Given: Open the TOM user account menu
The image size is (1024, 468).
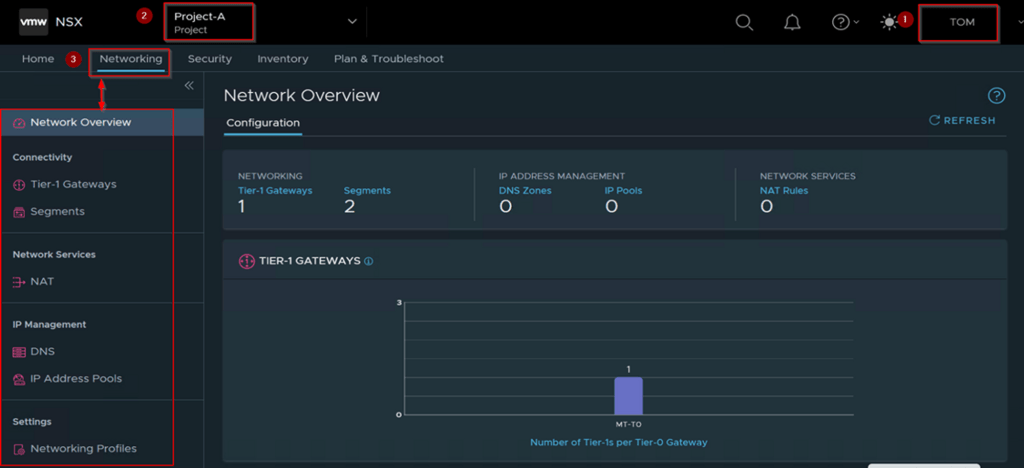Looking at the screenshot, I should (961, 22).
